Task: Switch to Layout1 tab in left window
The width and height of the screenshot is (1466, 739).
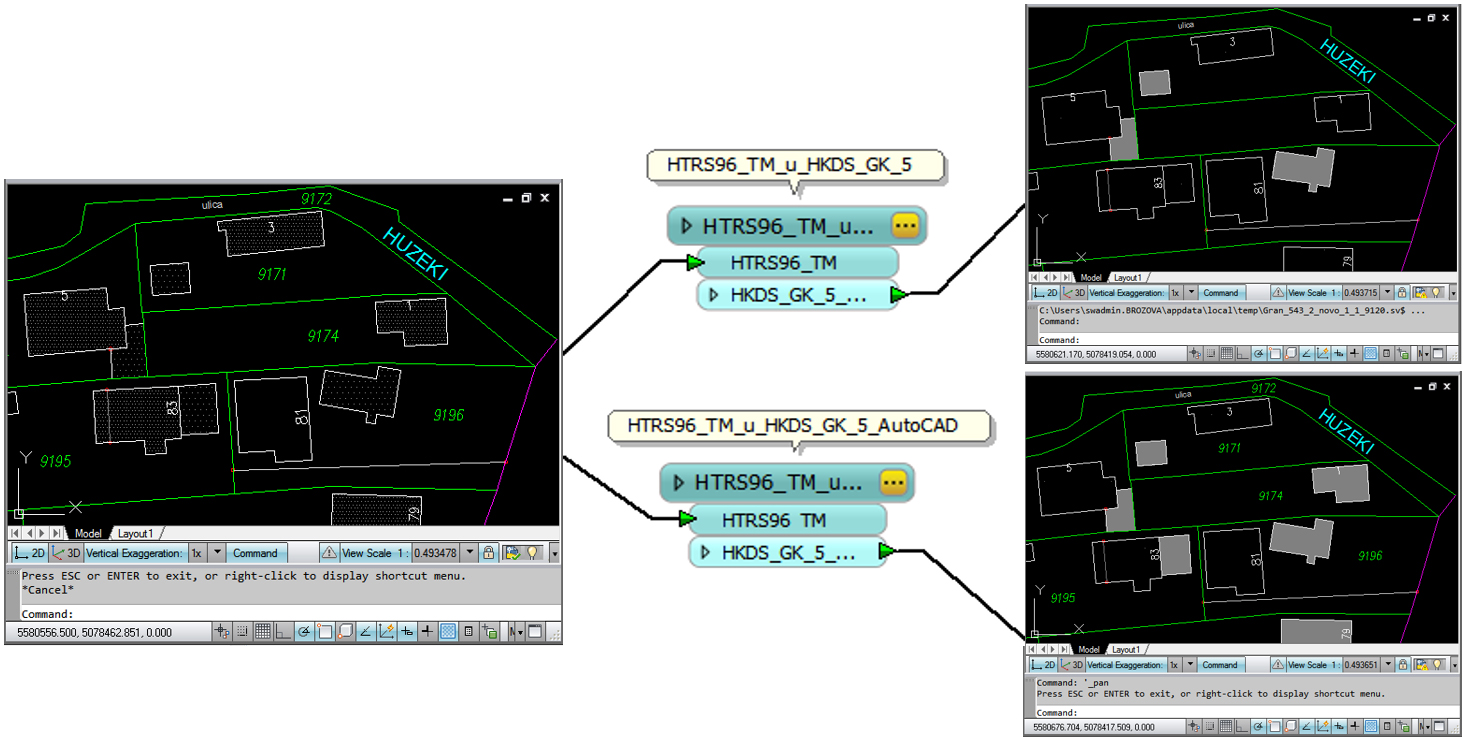Action: [x=137, y=534]
